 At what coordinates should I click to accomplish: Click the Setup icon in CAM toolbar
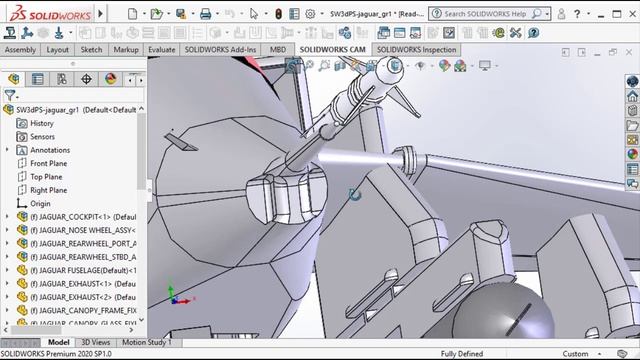[x=59, y=33]
